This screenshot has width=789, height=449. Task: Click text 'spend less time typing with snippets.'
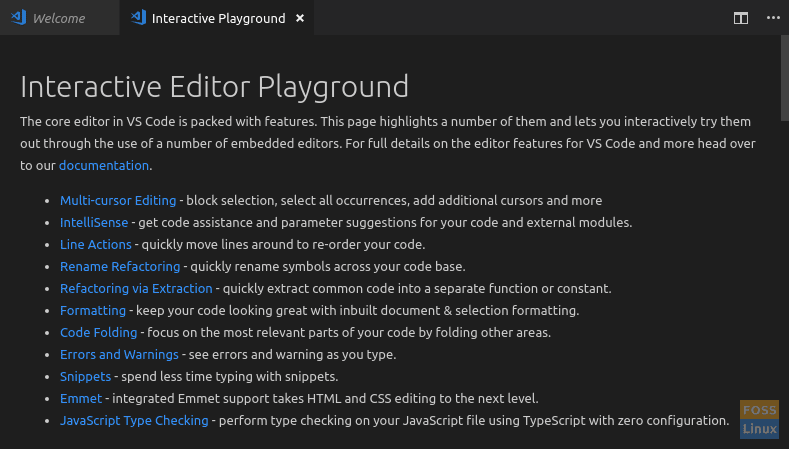click(229, 377)
